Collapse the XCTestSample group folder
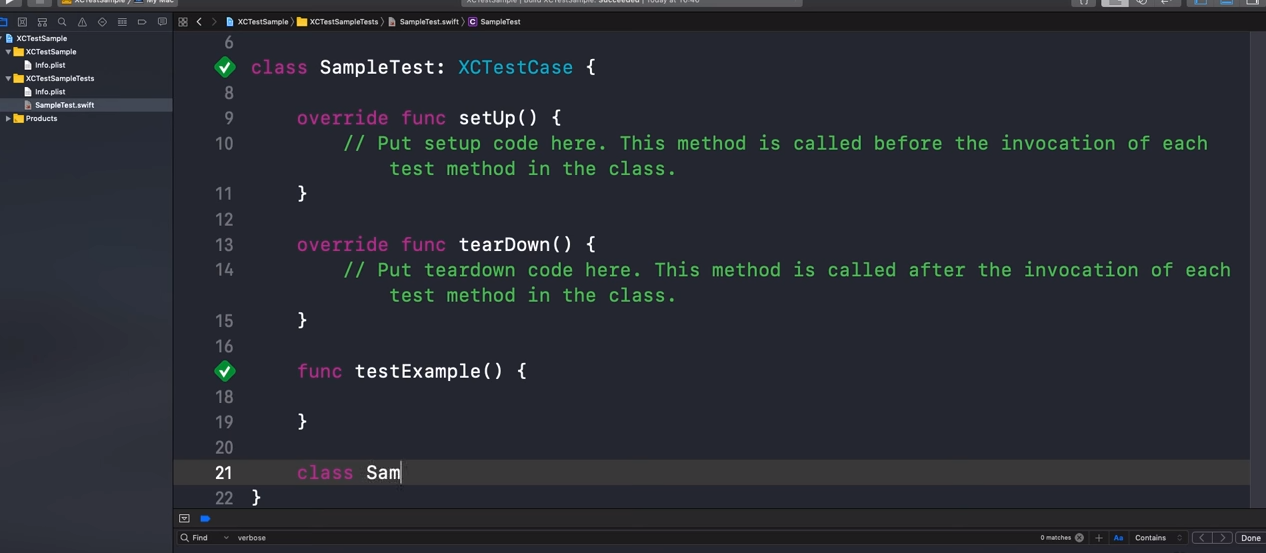Image resolution: width=1266 pixels, height=553 pixels. 8,52
